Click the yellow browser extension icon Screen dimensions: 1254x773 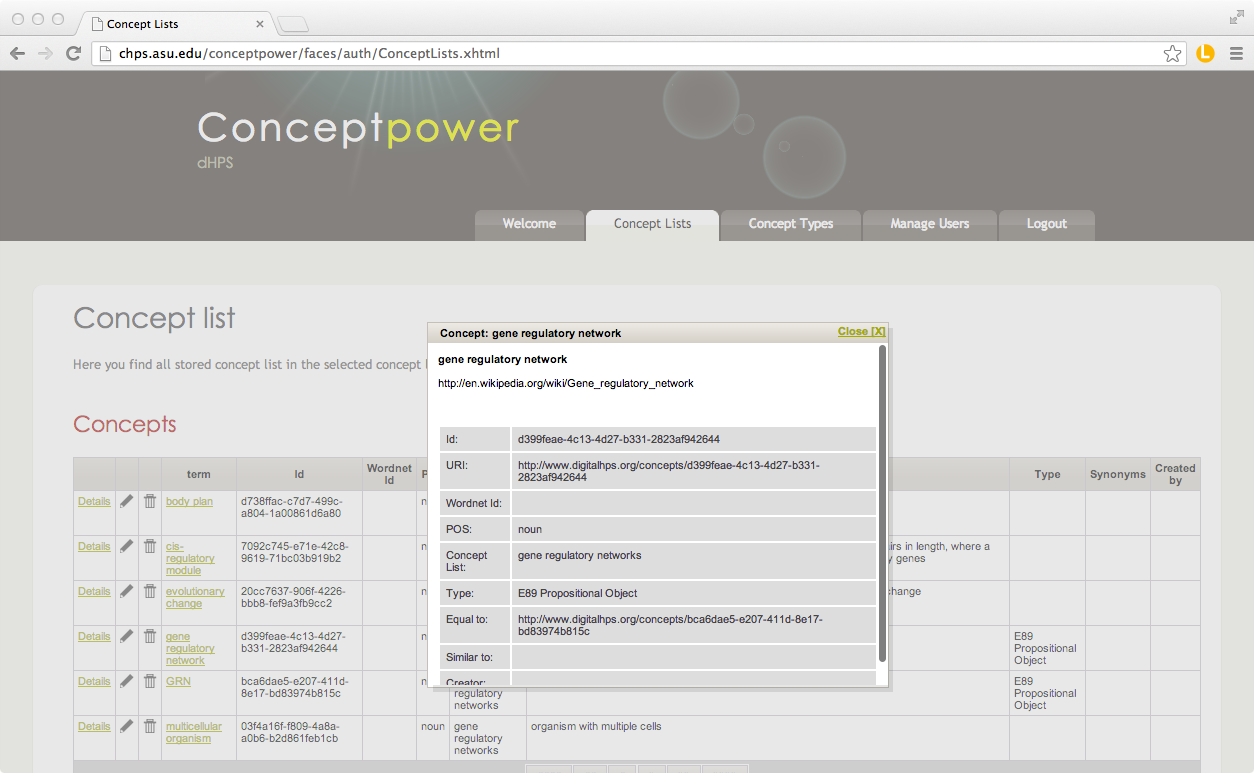(1205, 53)
